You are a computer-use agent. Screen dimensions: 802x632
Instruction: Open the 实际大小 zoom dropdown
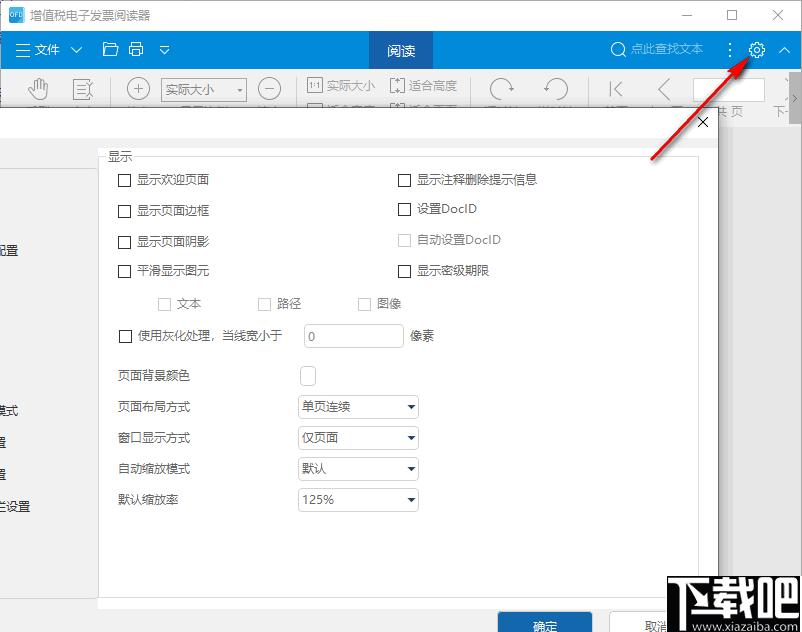[204, 89]
